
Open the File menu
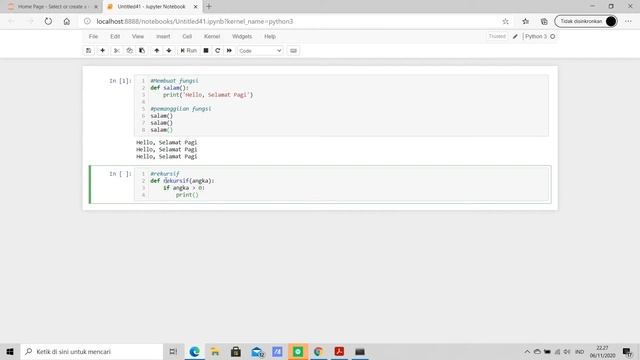pos(93,36)
